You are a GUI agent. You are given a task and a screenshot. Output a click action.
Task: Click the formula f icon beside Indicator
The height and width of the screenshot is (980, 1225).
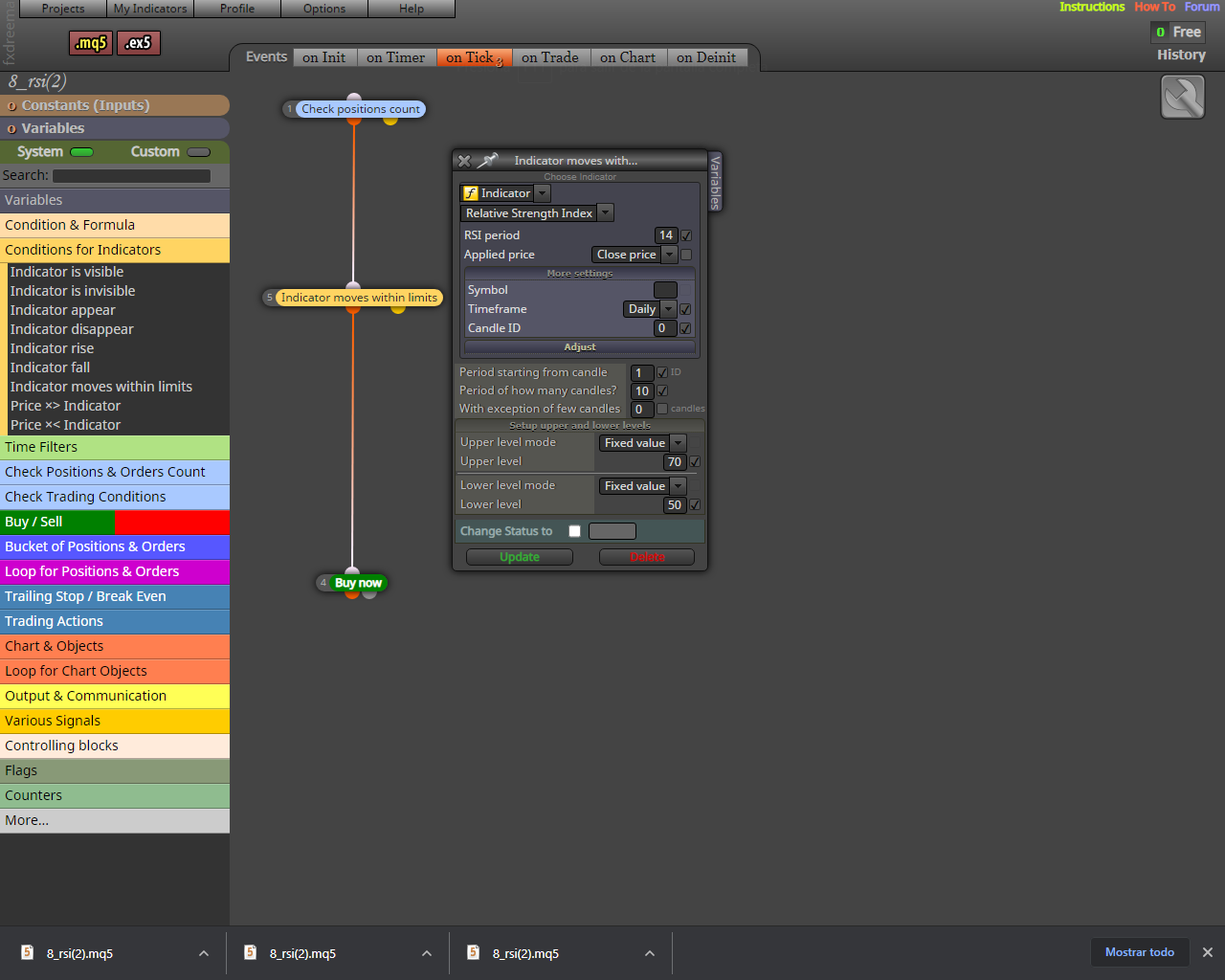pos(471,193)
